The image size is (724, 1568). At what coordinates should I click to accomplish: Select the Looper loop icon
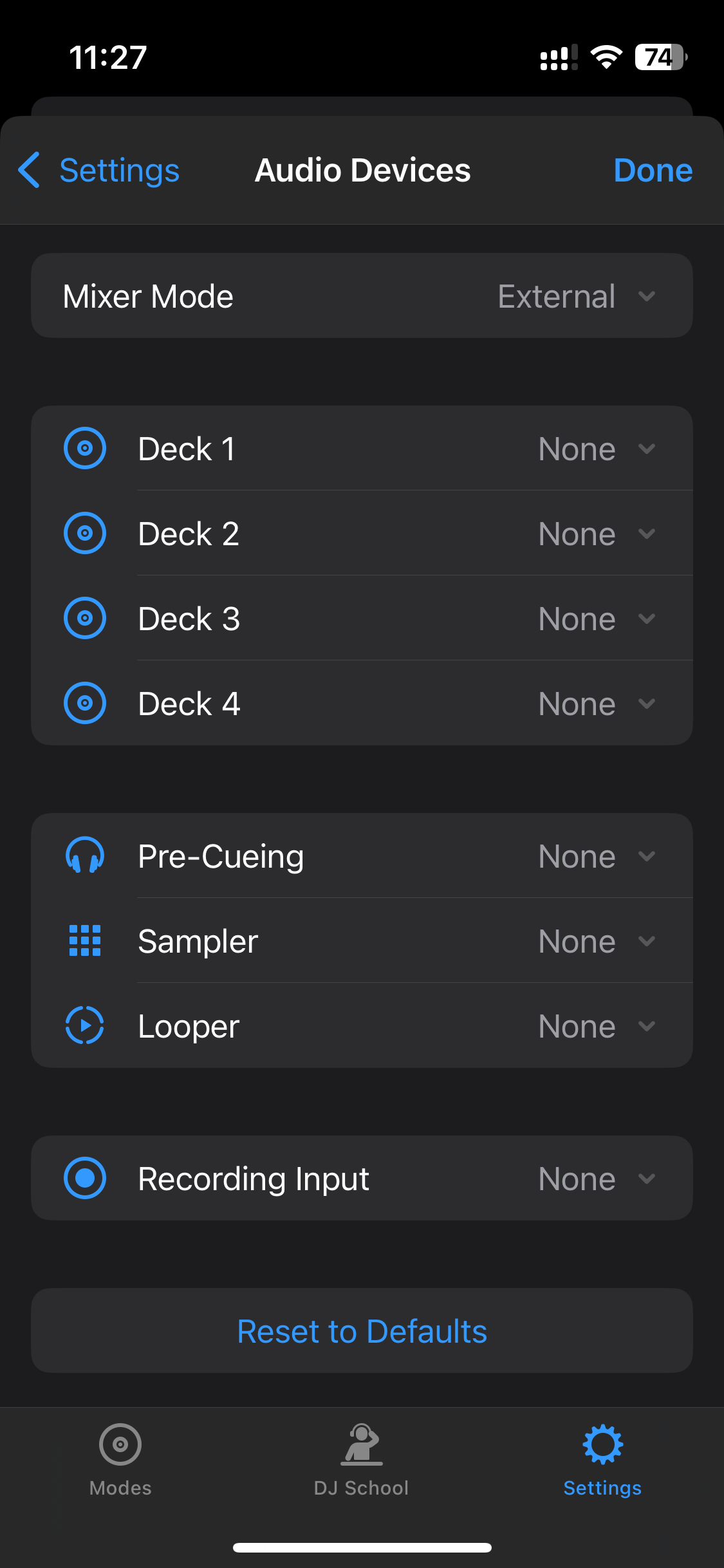pyautogui.click(x=84, y=1025)
